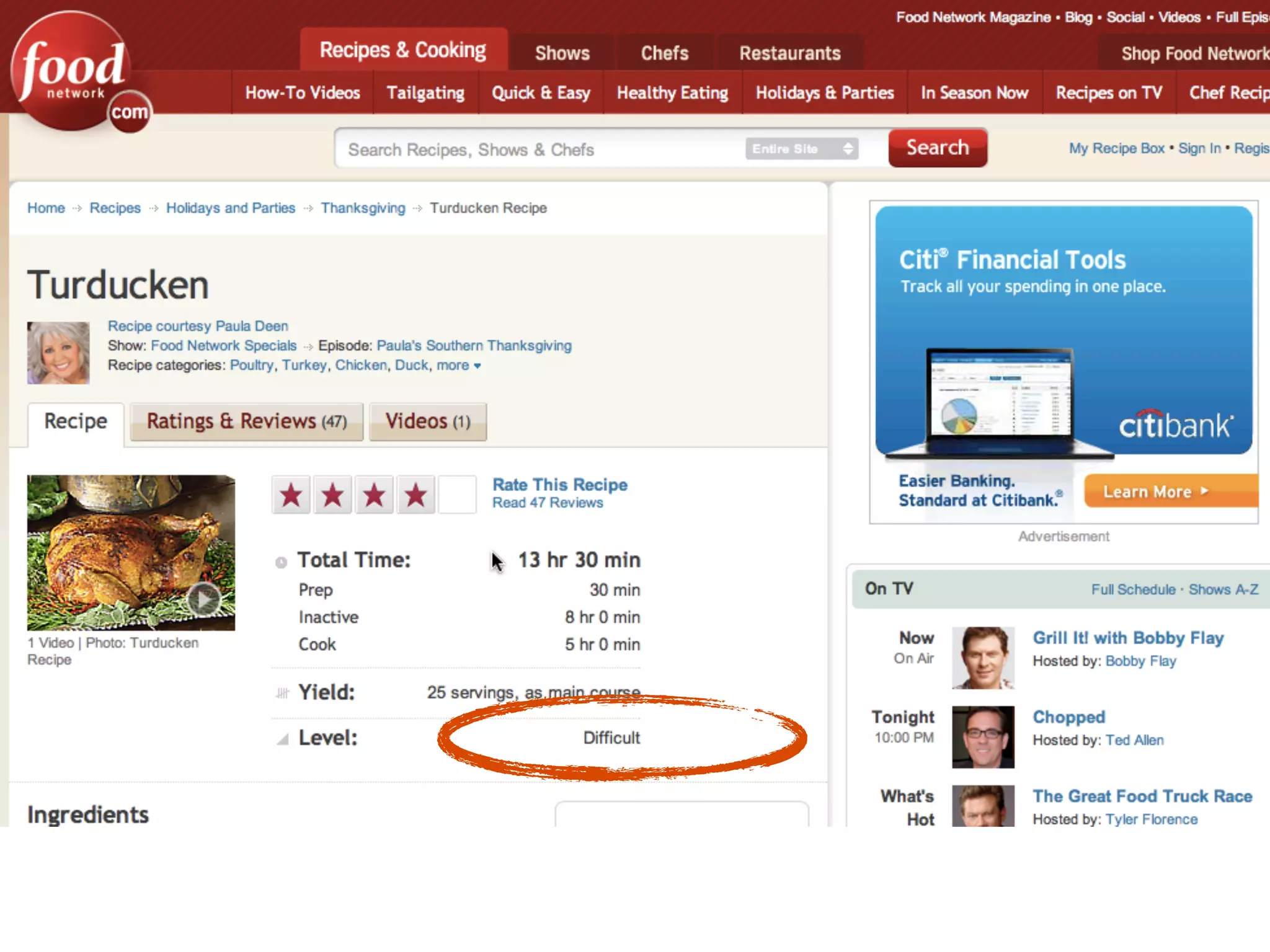The width and height of the screenshot is (1270, 952).
Task: Open Healthy Eating submenu item
Action: [672, 93]
